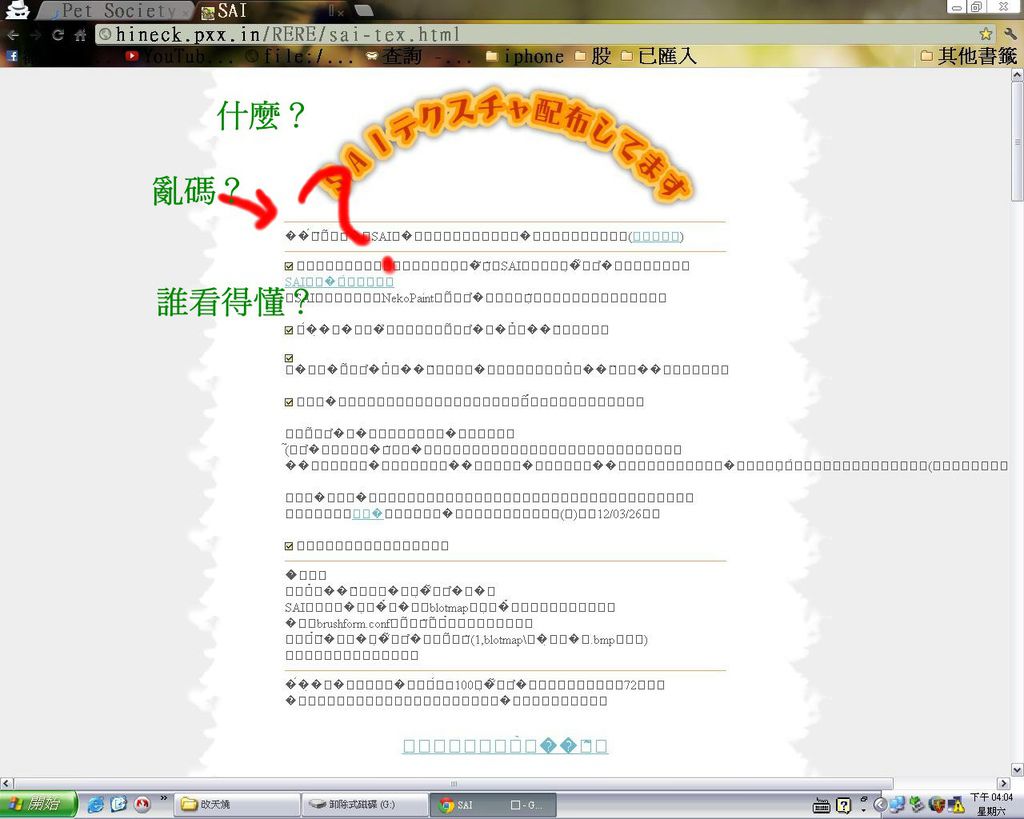Click the NekoPaint text line
The image size is (1024, 819).
(x=475, y=298)
